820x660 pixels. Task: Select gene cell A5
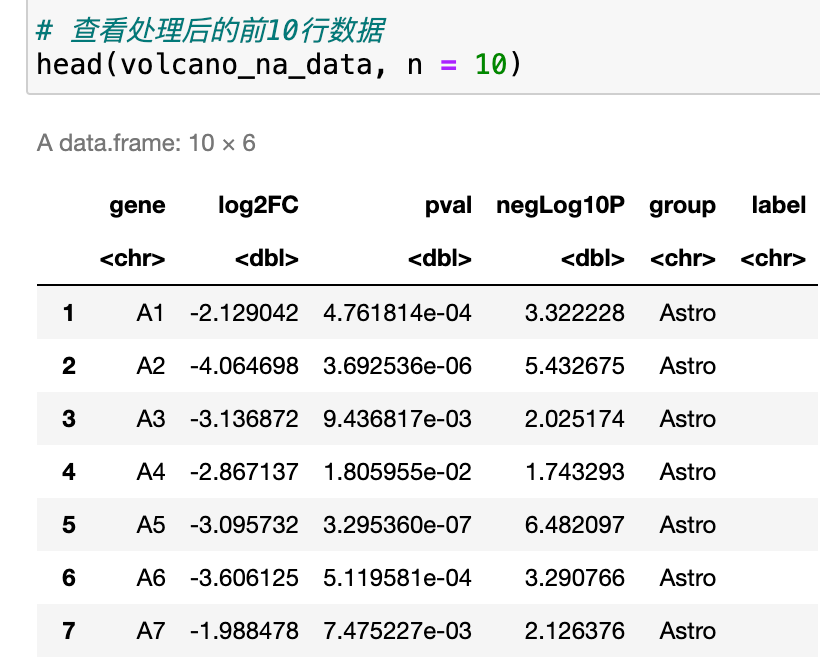pos(151,525)
